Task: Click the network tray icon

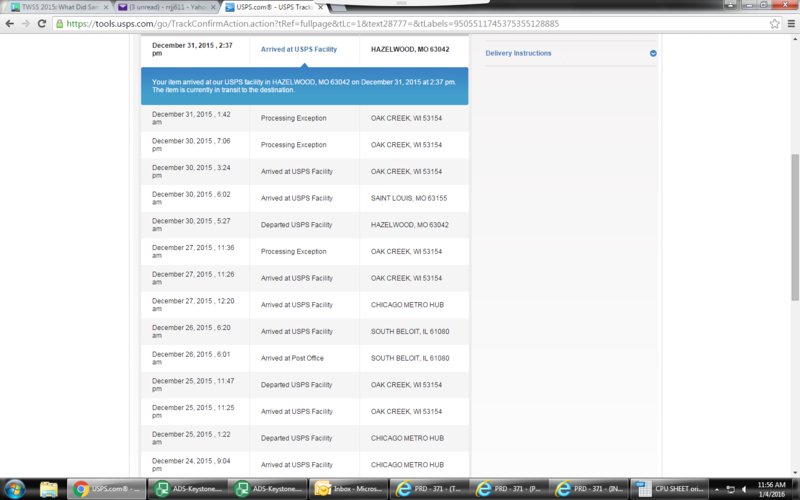Action: tap(730, 489)
